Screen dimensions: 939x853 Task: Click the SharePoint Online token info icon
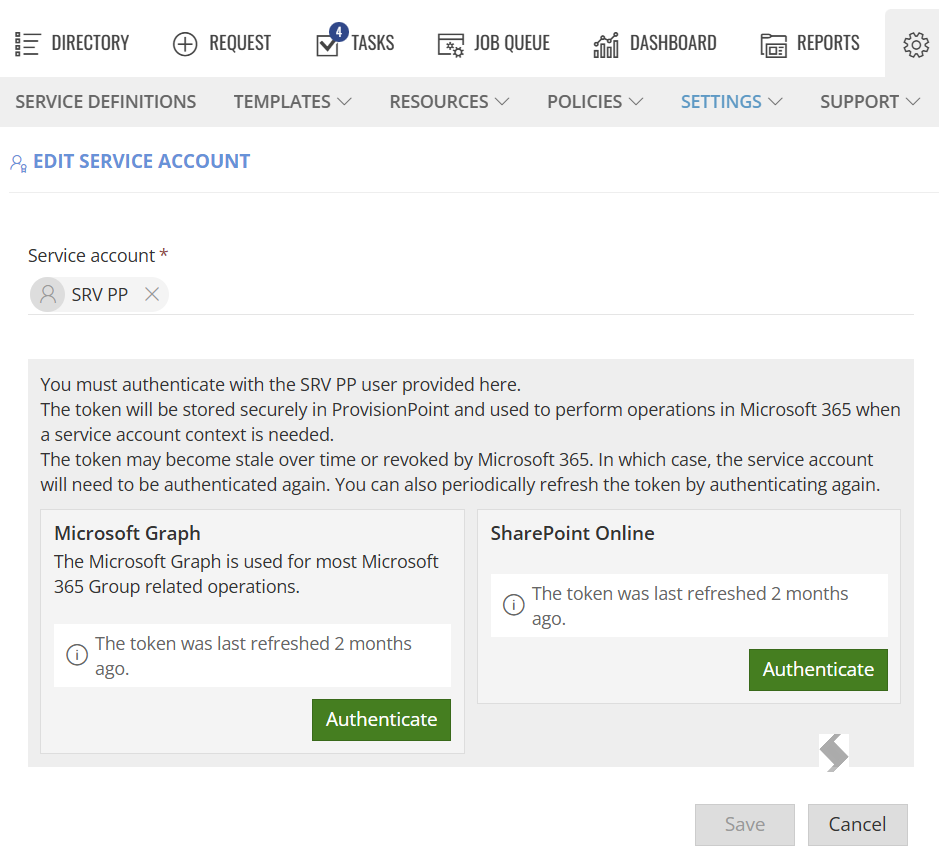click(x=513, y=604)
